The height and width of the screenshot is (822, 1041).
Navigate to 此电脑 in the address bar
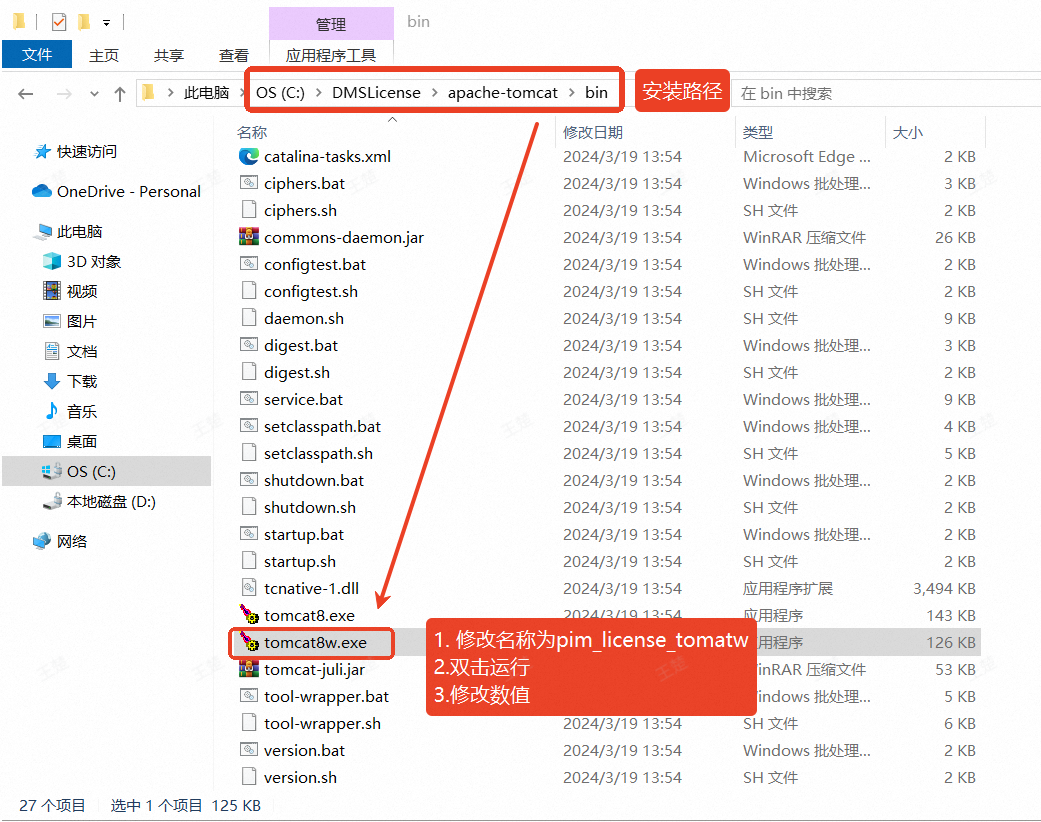(206, 93)
